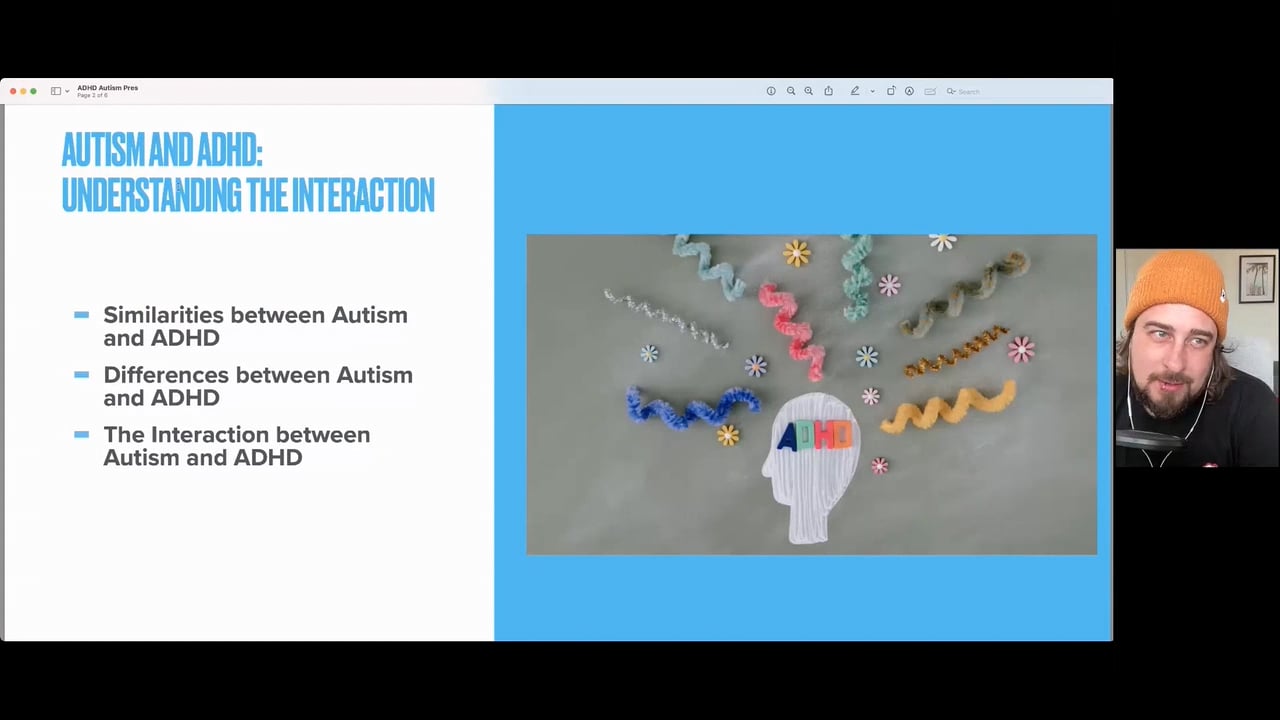
Task: Open the highlight color dropdown arrow
Action: coord(872,91)
